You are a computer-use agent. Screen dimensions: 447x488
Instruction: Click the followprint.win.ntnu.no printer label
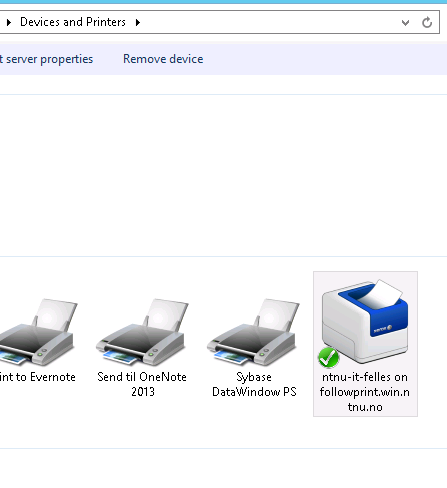point(365,392)
